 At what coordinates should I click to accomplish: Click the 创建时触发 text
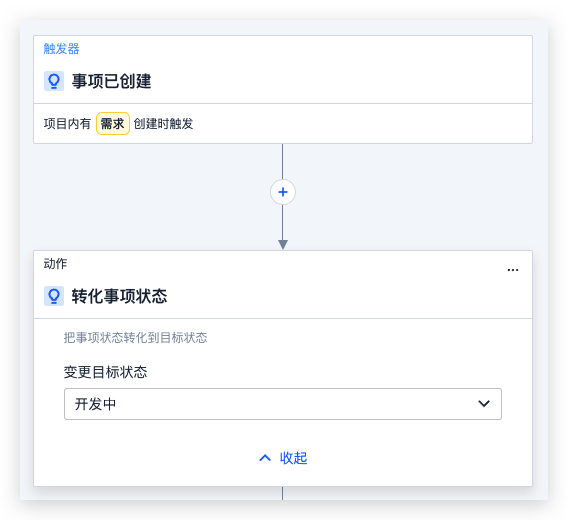coord(163,124)
